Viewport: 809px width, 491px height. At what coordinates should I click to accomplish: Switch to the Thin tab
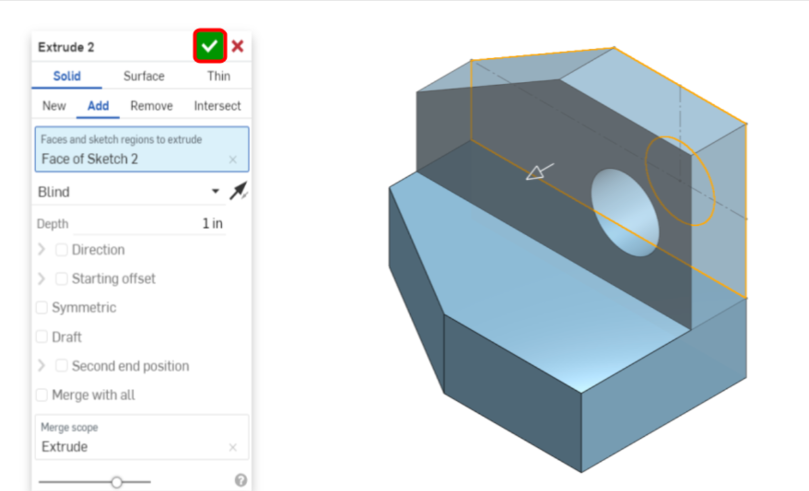[x=219, y=76]
